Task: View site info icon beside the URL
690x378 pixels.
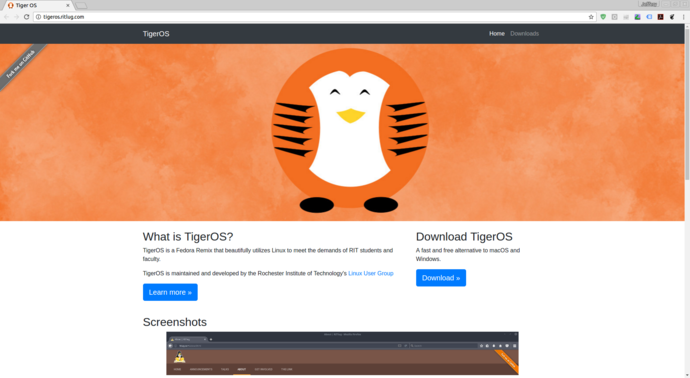Action: click(x=38, y=17)
